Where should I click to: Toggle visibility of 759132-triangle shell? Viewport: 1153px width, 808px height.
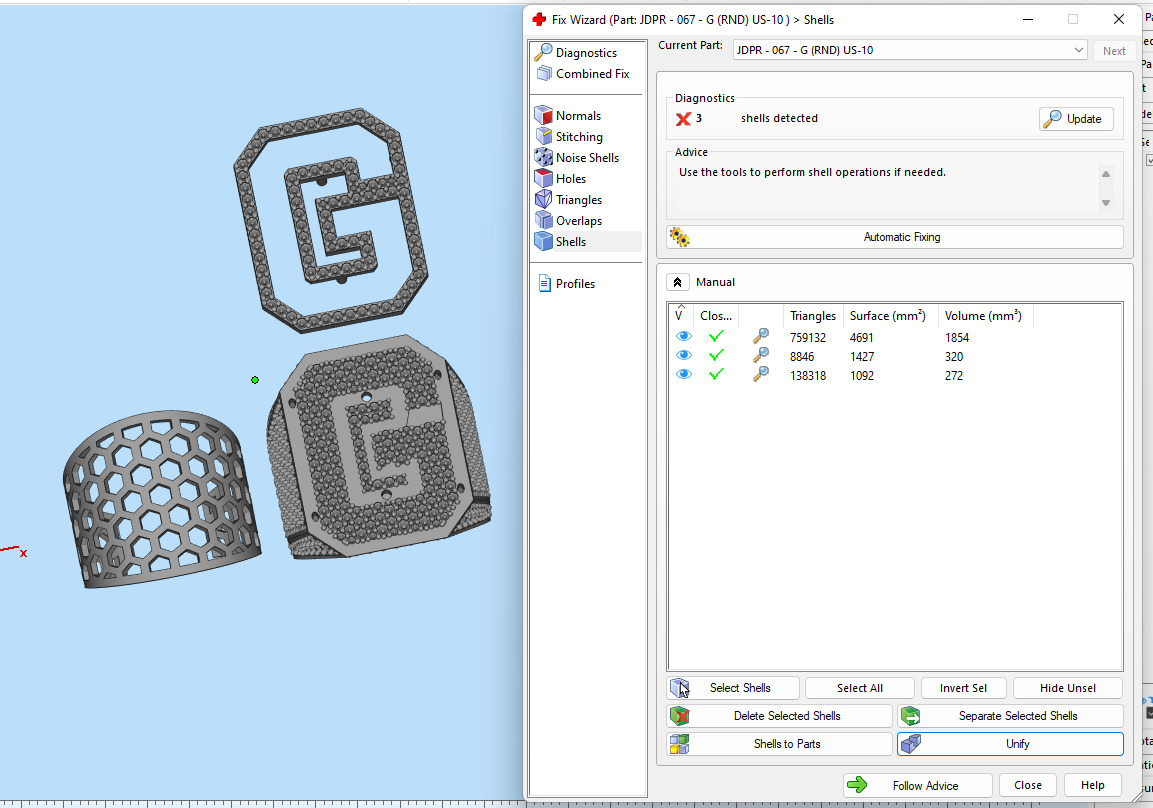pos(684,337)
